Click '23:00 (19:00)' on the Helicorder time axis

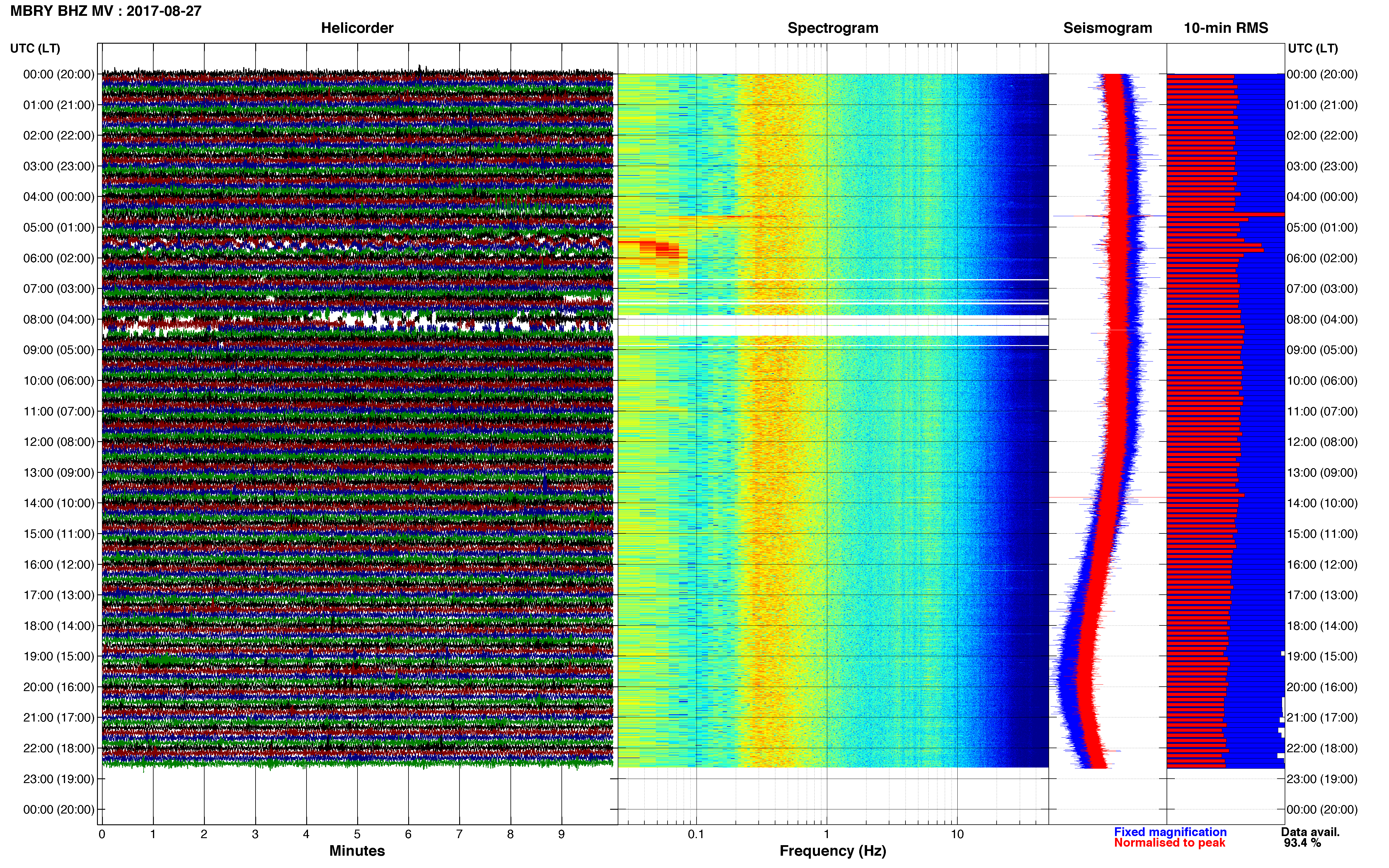point(59,779)
